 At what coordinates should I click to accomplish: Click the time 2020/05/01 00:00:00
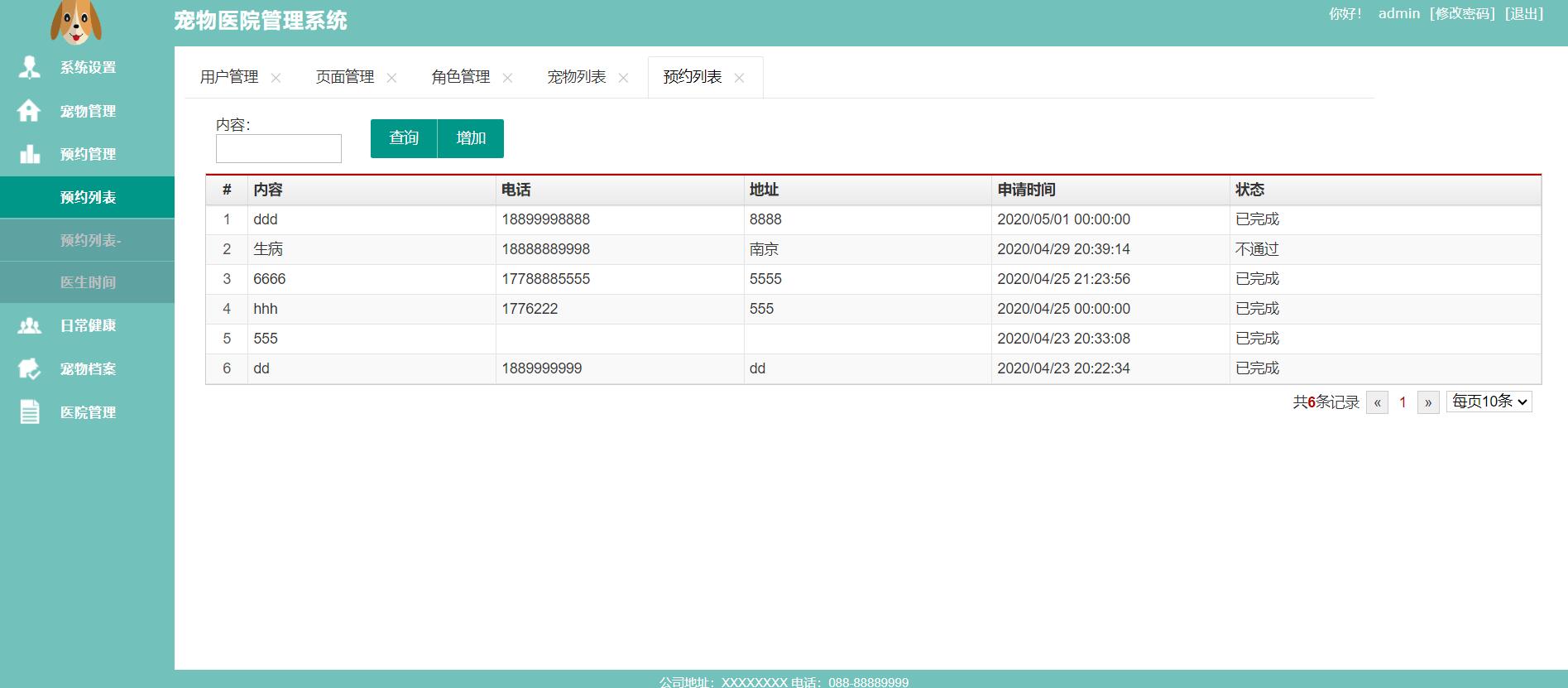(x=1063, y=219)
